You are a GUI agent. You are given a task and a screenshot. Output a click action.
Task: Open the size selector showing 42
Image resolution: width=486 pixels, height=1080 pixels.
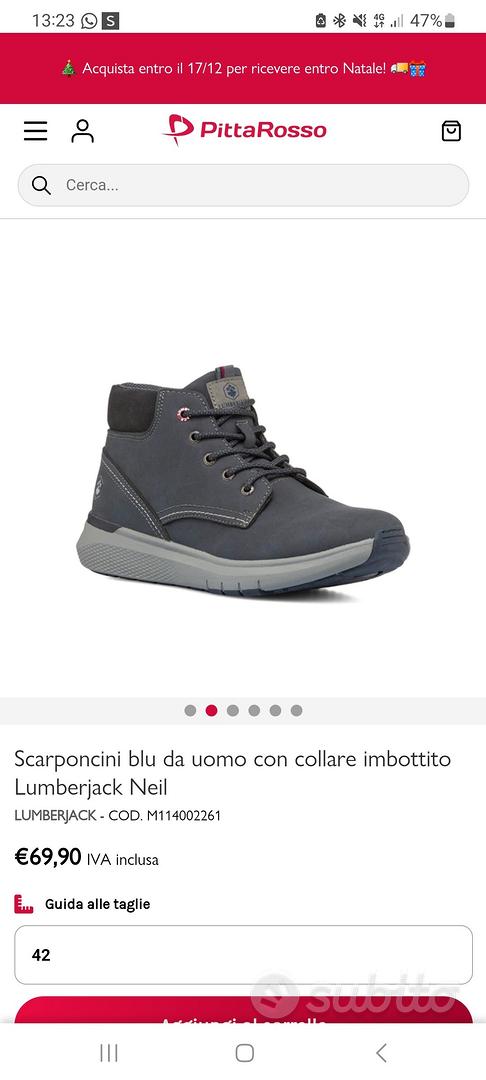tap(243, 955)
